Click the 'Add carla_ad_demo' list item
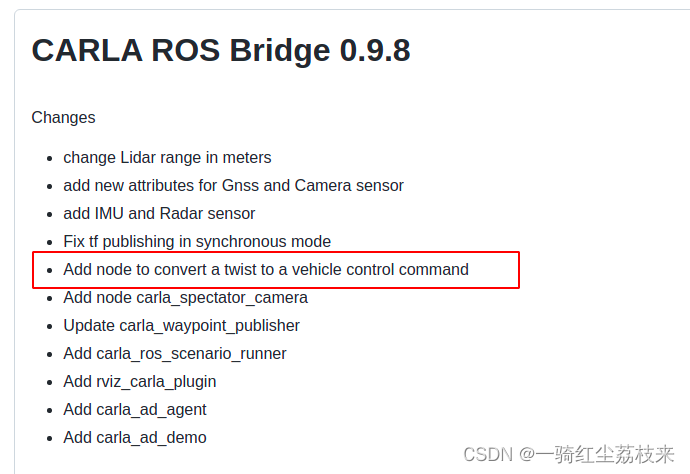Screen dimensions: 690x474 point(135,437)
